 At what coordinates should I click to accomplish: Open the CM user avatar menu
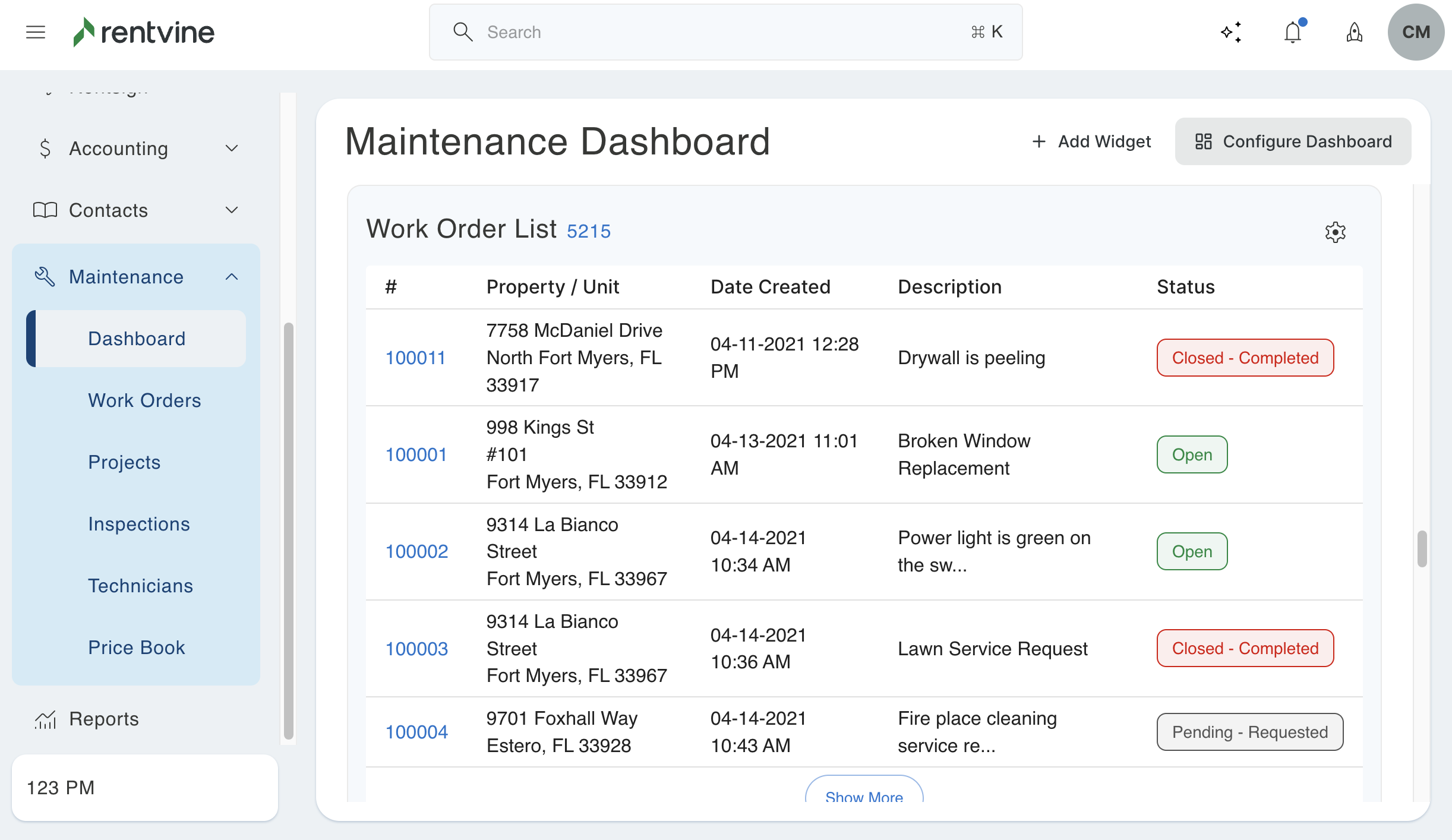coord(1416,32)
